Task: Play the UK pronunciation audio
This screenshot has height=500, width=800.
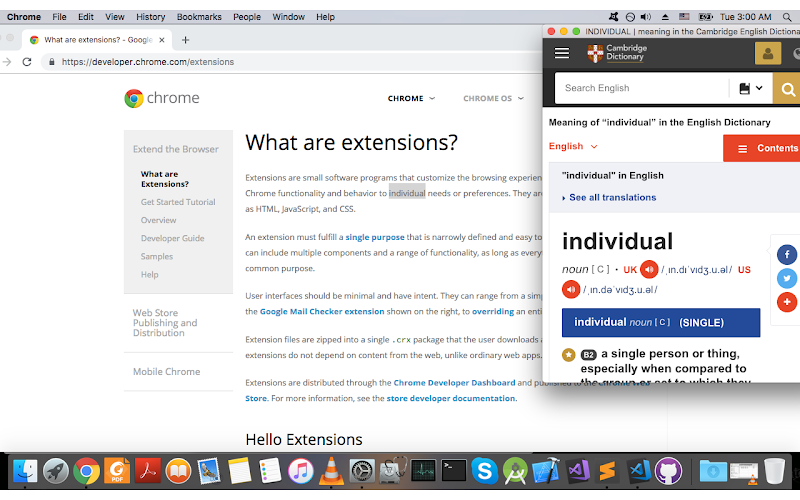Action: click(x=649, y=269)
